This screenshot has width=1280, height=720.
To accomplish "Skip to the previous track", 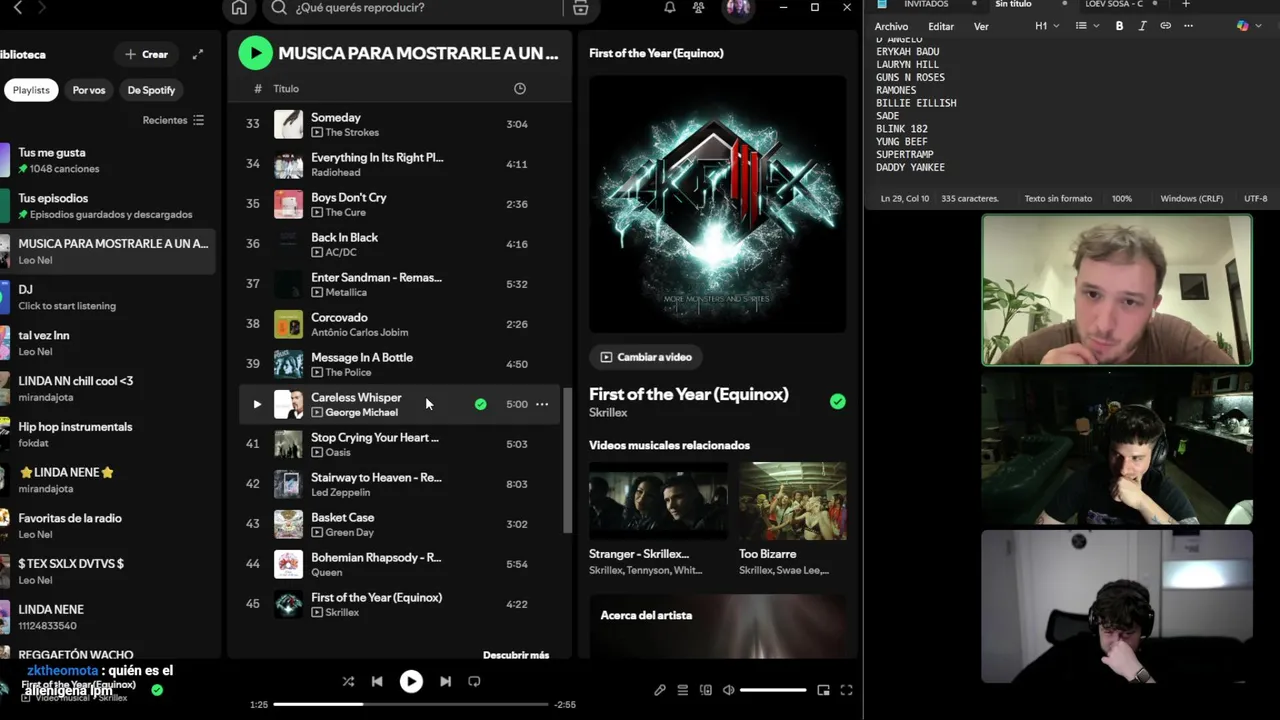I will (377, 681).
